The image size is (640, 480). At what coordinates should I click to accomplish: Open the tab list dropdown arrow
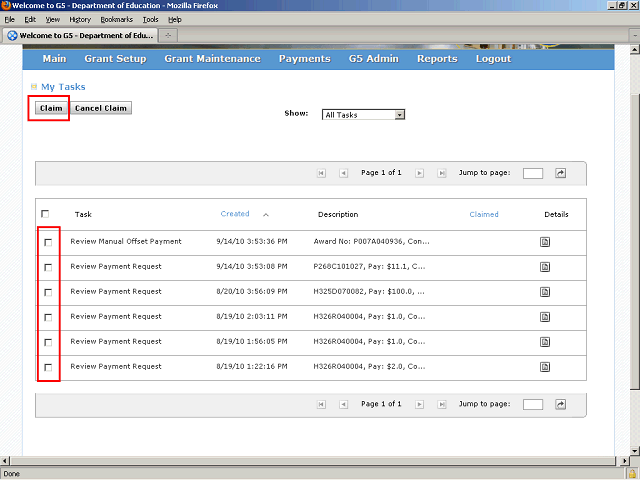(x=635, y=36)
